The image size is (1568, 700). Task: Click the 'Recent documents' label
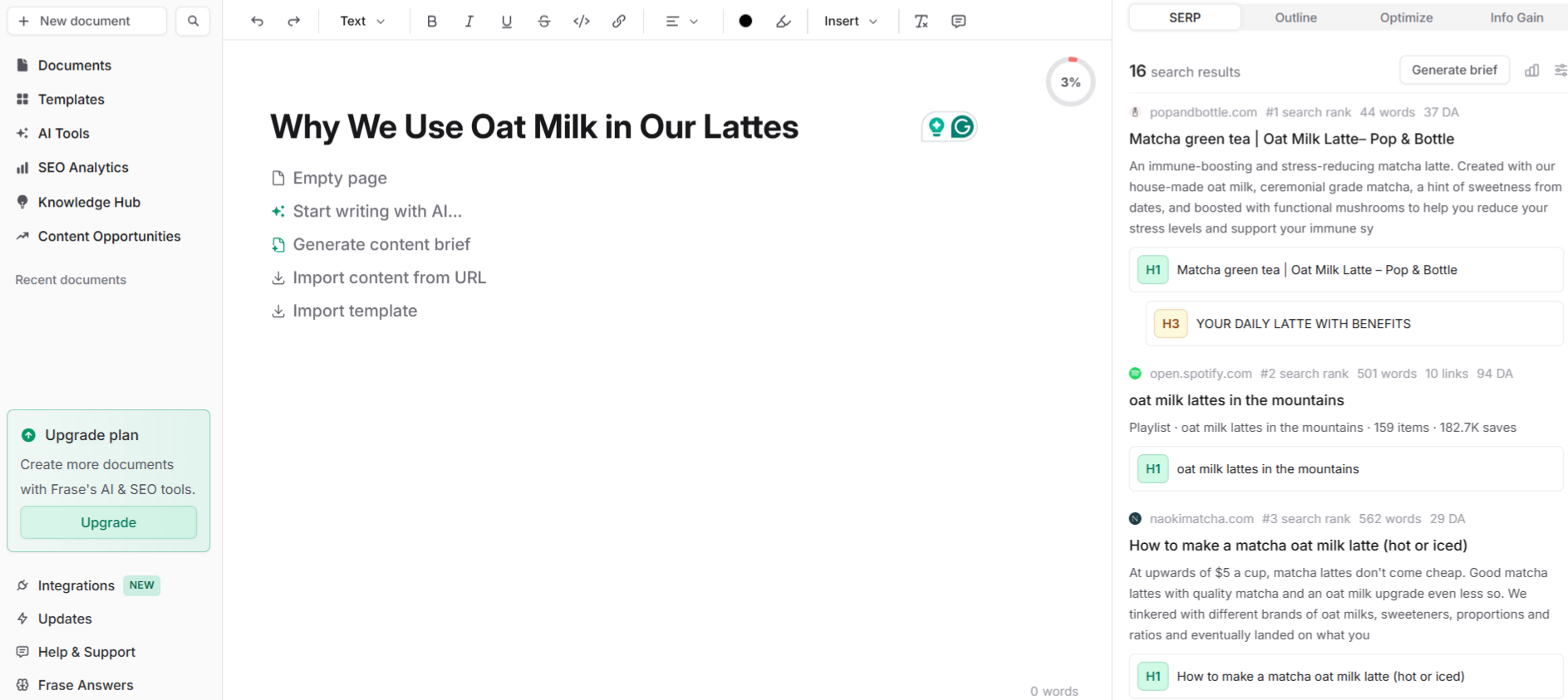(71, 280)
